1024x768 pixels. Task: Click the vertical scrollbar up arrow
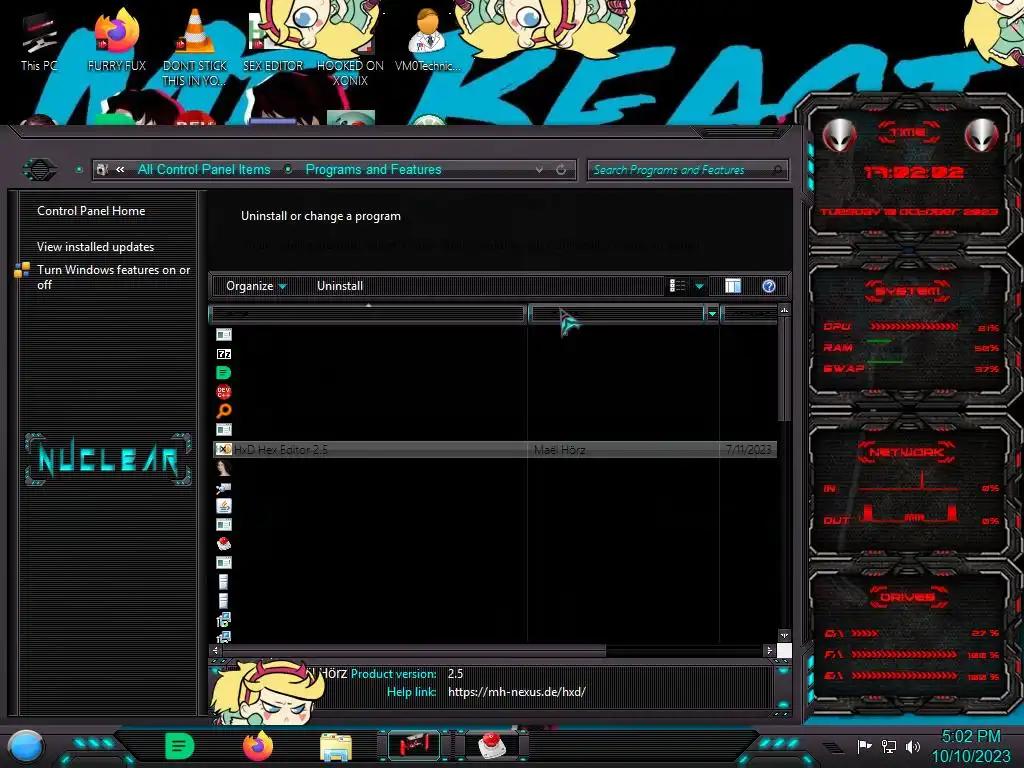coord(784,310)
